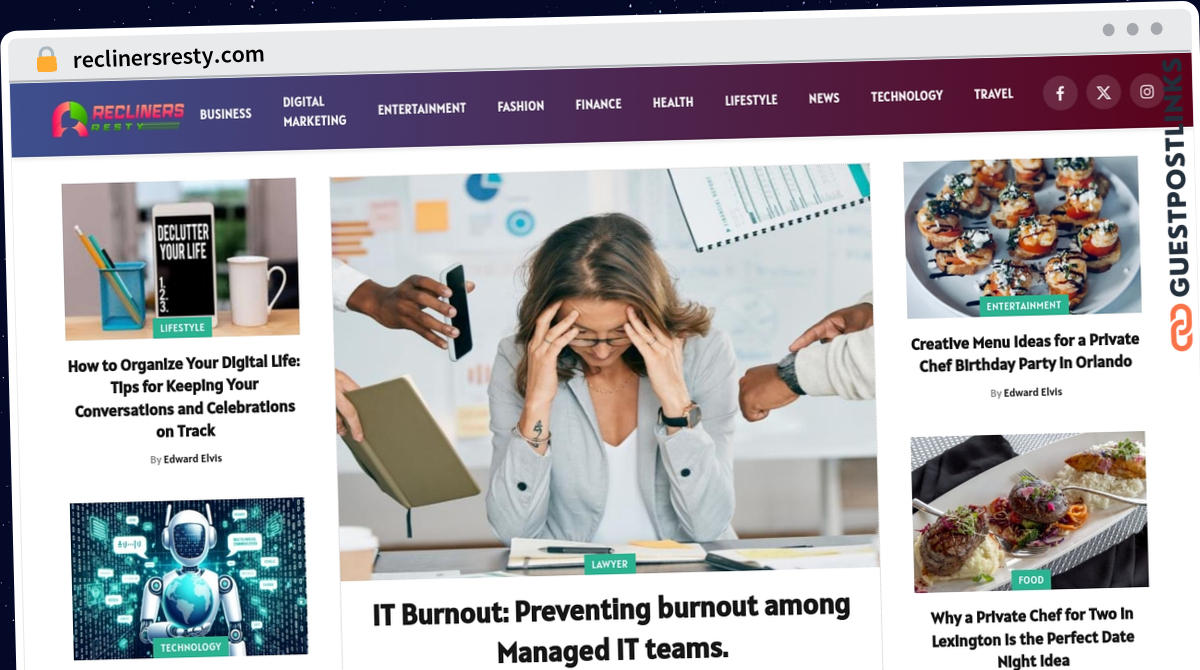Open the IT Burnout article headline

tap(612, 629)
